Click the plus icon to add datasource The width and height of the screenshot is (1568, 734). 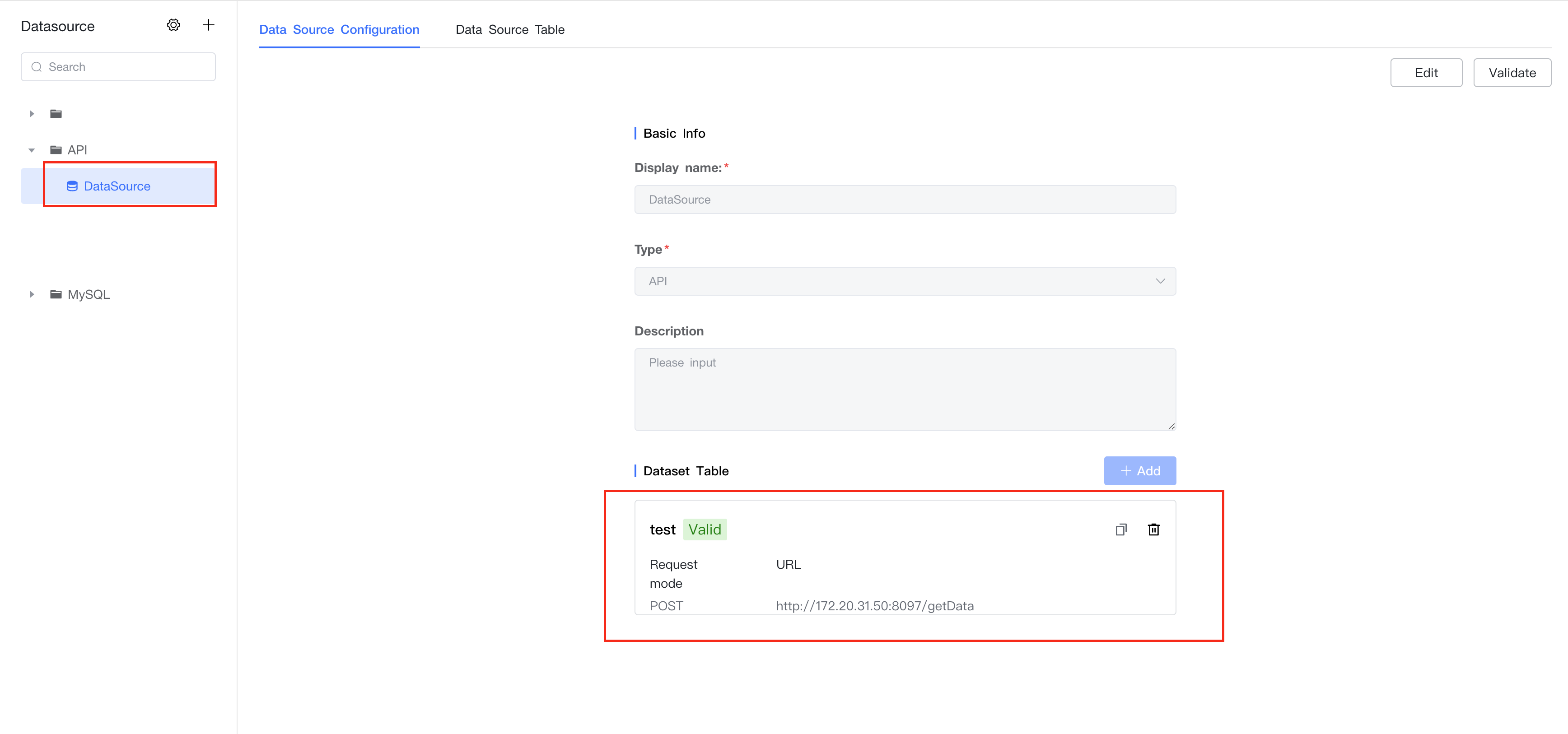point(208,25)
